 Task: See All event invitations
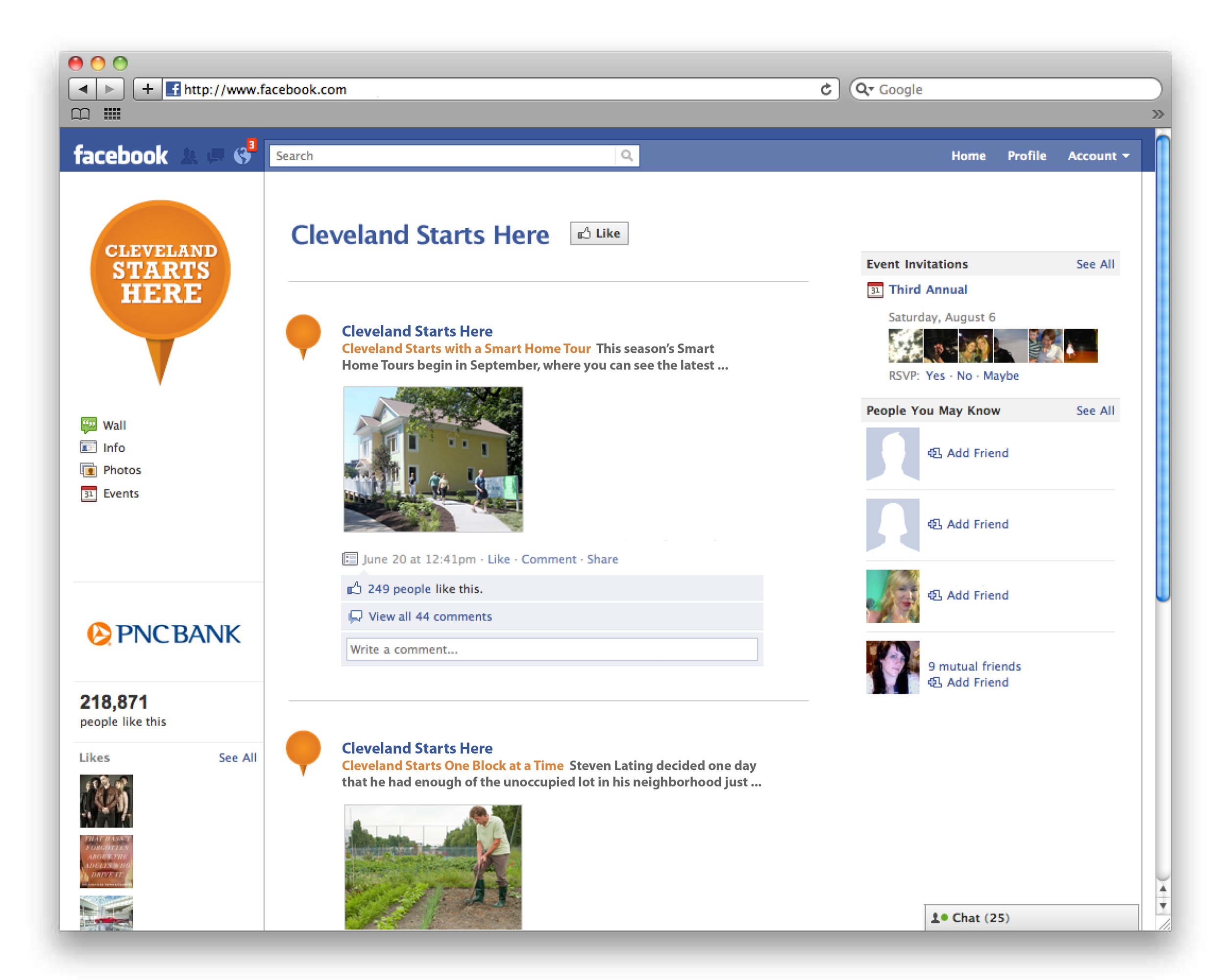point(1095,264)
